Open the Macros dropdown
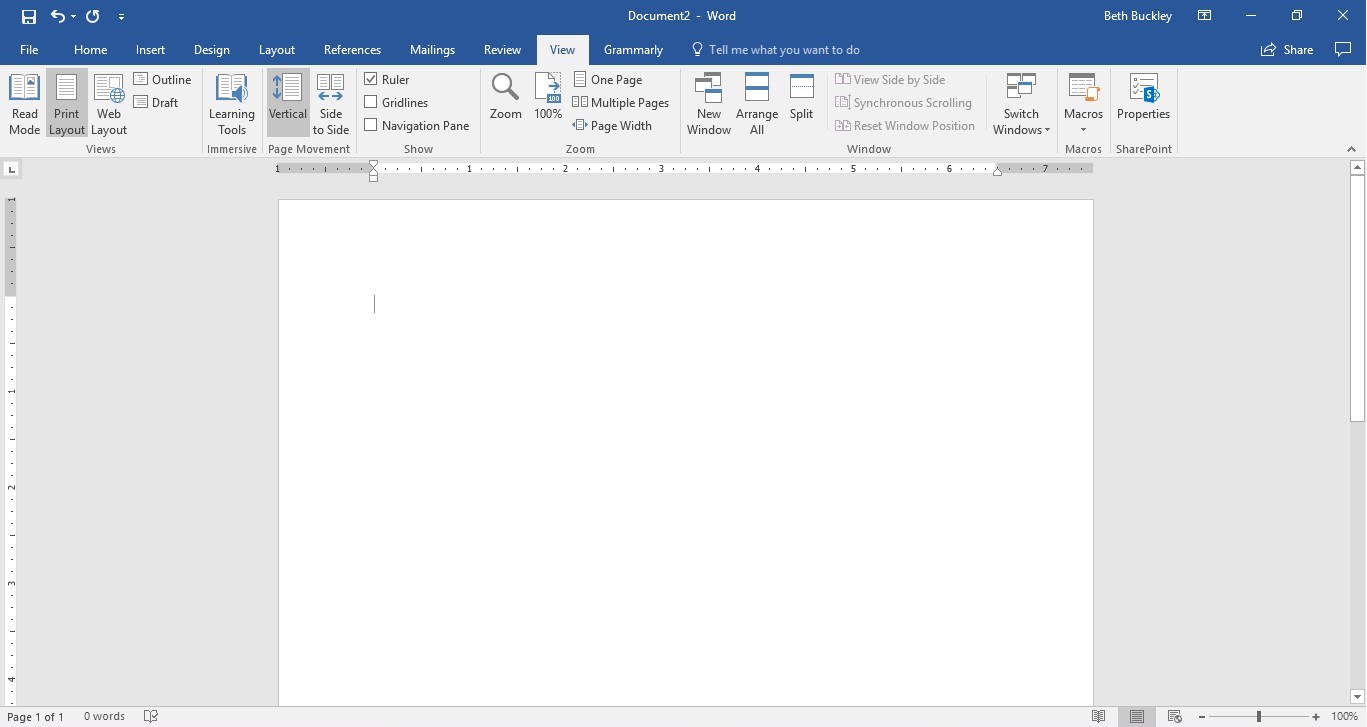Image resolution: width=1367 pixels, height=727 pixels. point(1083,105)
